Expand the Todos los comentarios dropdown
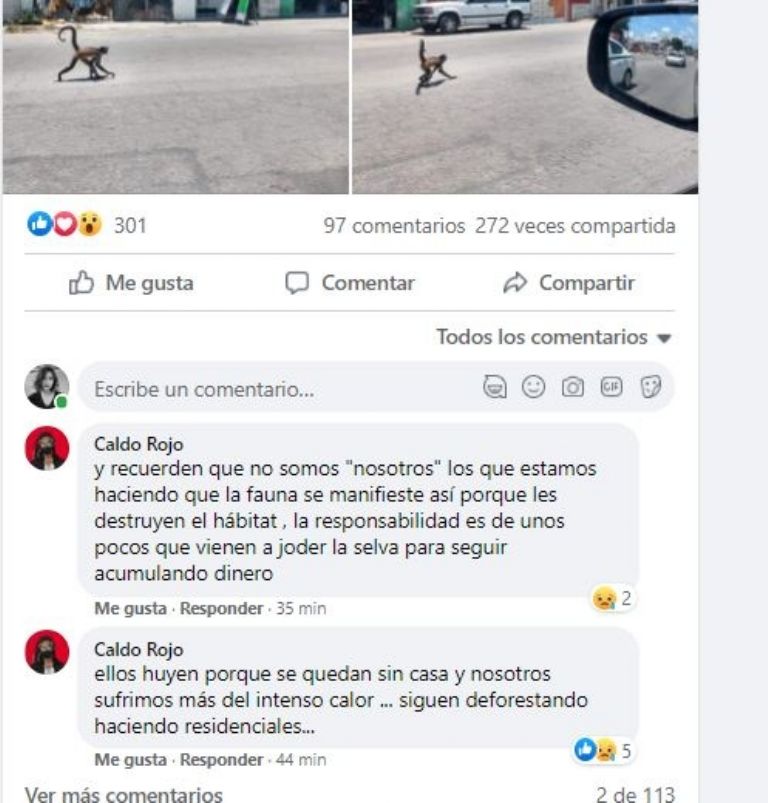 coord(553,337)
